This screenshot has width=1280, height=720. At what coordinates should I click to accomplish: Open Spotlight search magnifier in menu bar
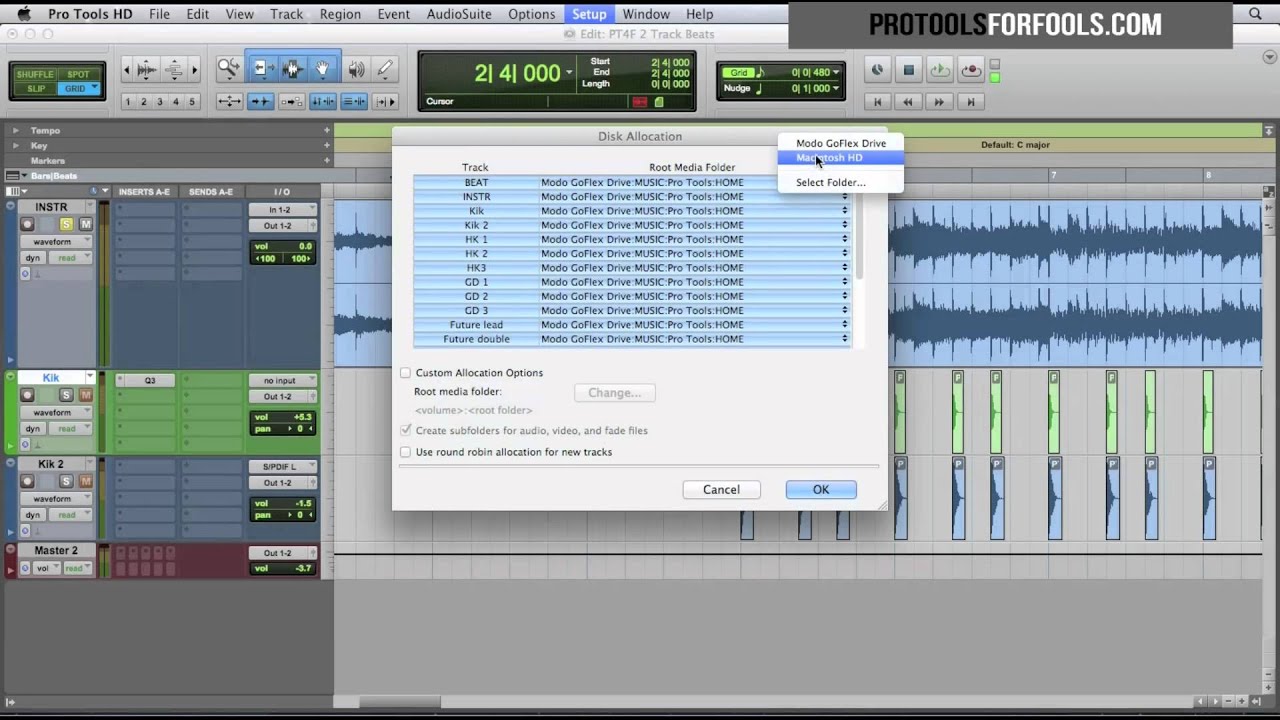(x=1255, y=14)
